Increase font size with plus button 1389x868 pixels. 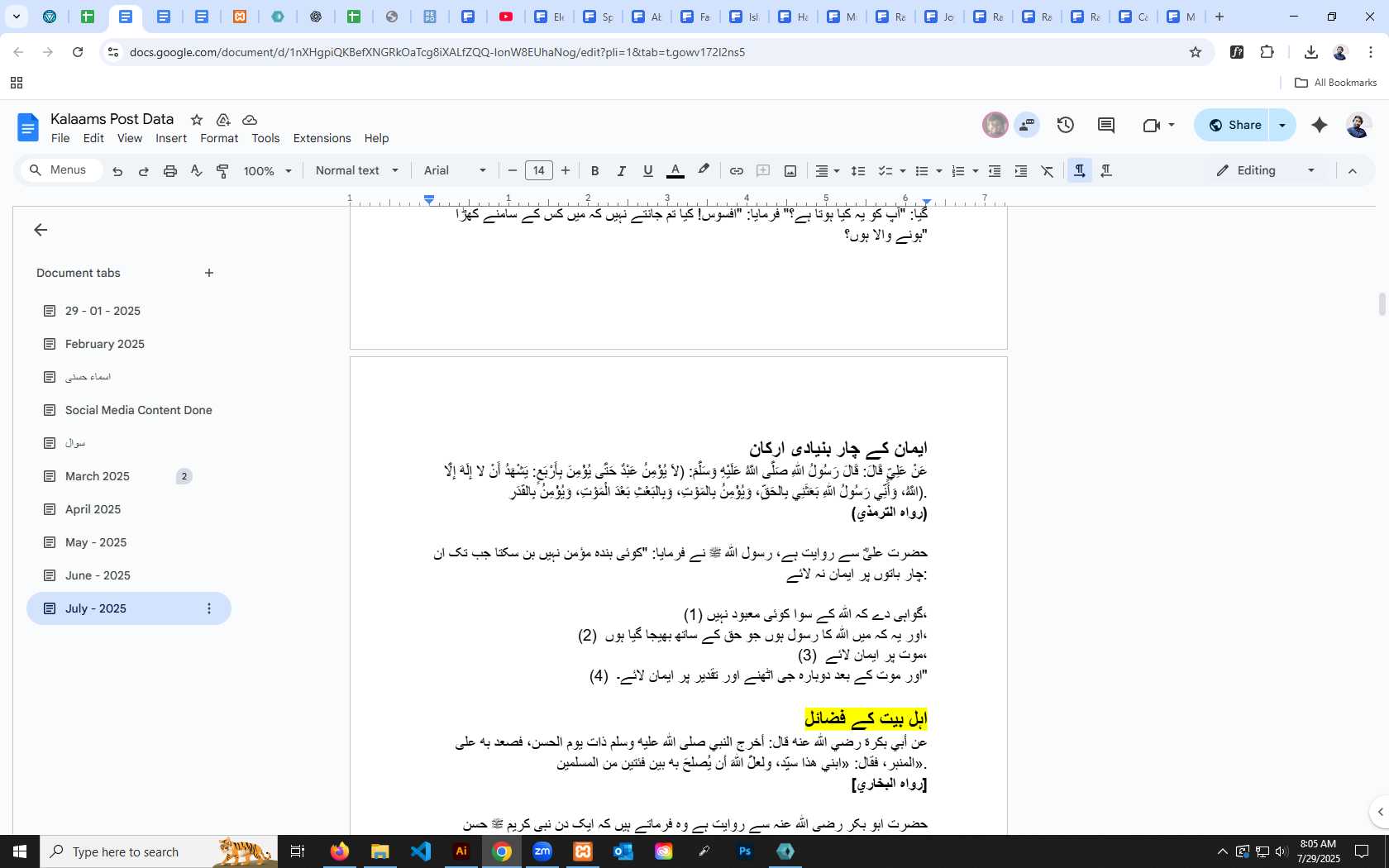point(566,171)
